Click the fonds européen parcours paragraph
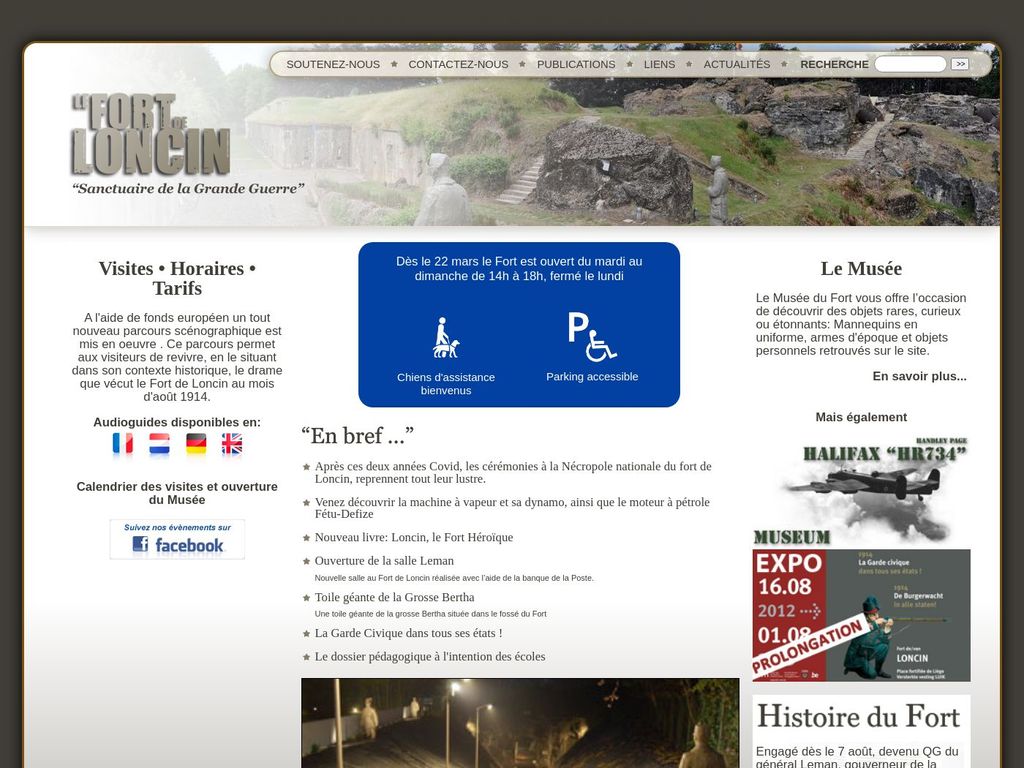Screen dimensions: 1024x768 pyautogui.click(x=177, y=357)
